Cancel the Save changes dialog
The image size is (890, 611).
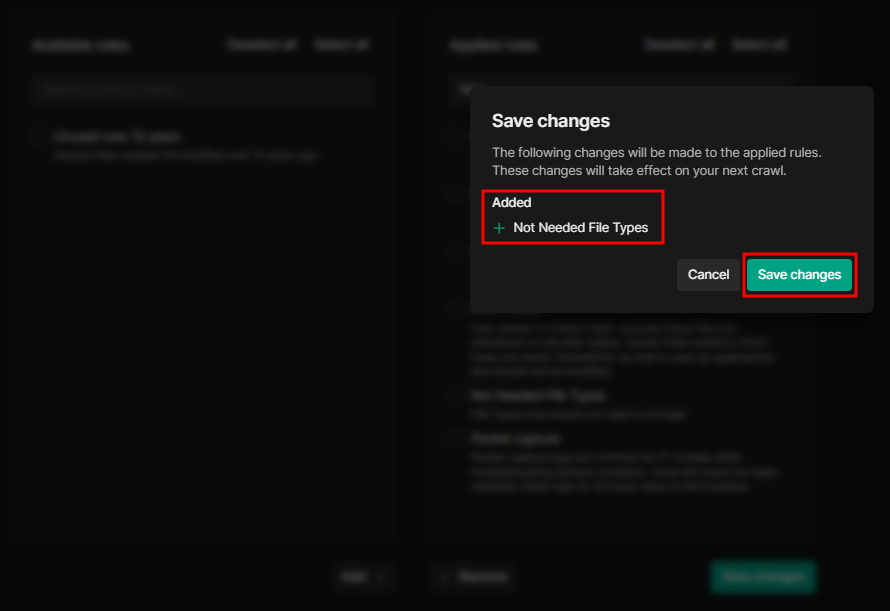click(x=708, y=275)
